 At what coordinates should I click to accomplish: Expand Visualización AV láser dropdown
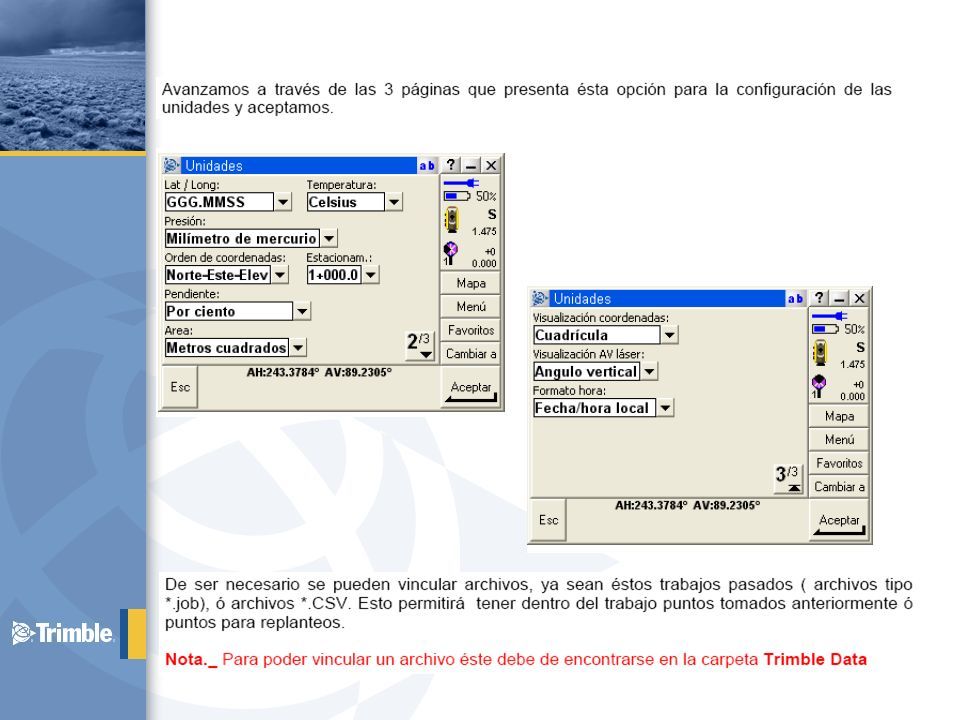[650, 371]
